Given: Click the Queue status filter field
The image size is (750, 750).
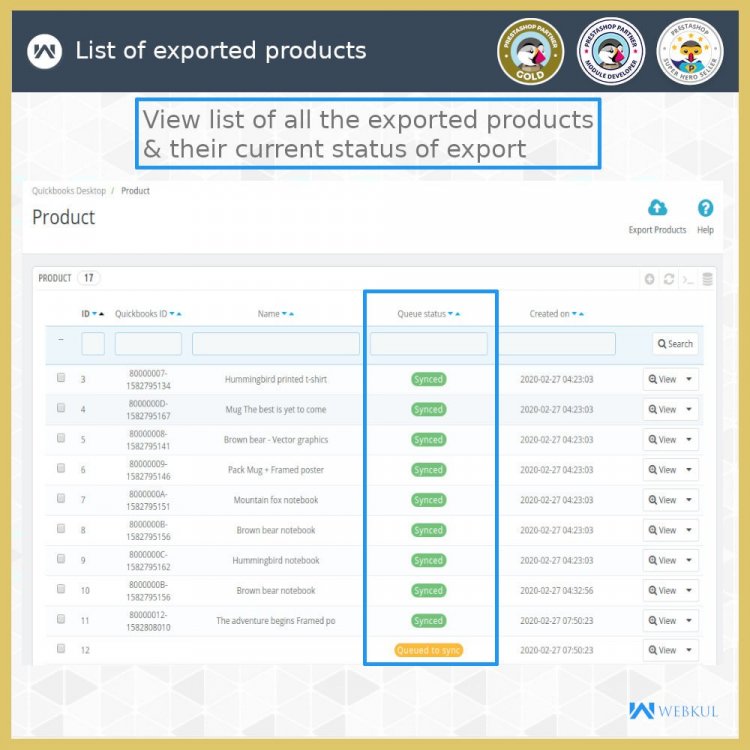Looking at the screenshot, I should click(x=429, y=344).
